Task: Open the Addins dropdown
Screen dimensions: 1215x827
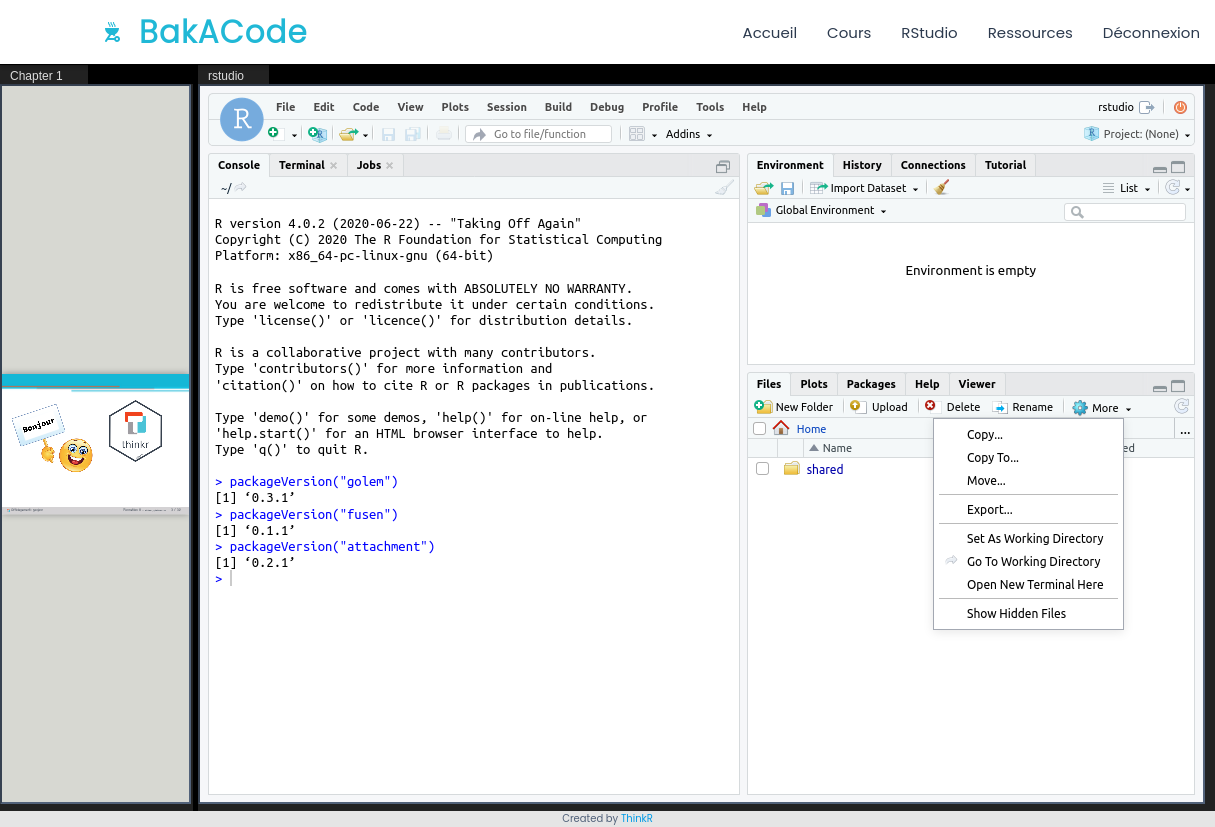Action: [689, 134]
